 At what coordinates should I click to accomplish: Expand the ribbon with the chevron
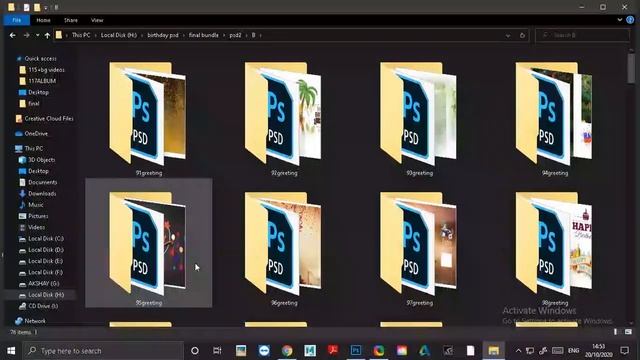620,20
